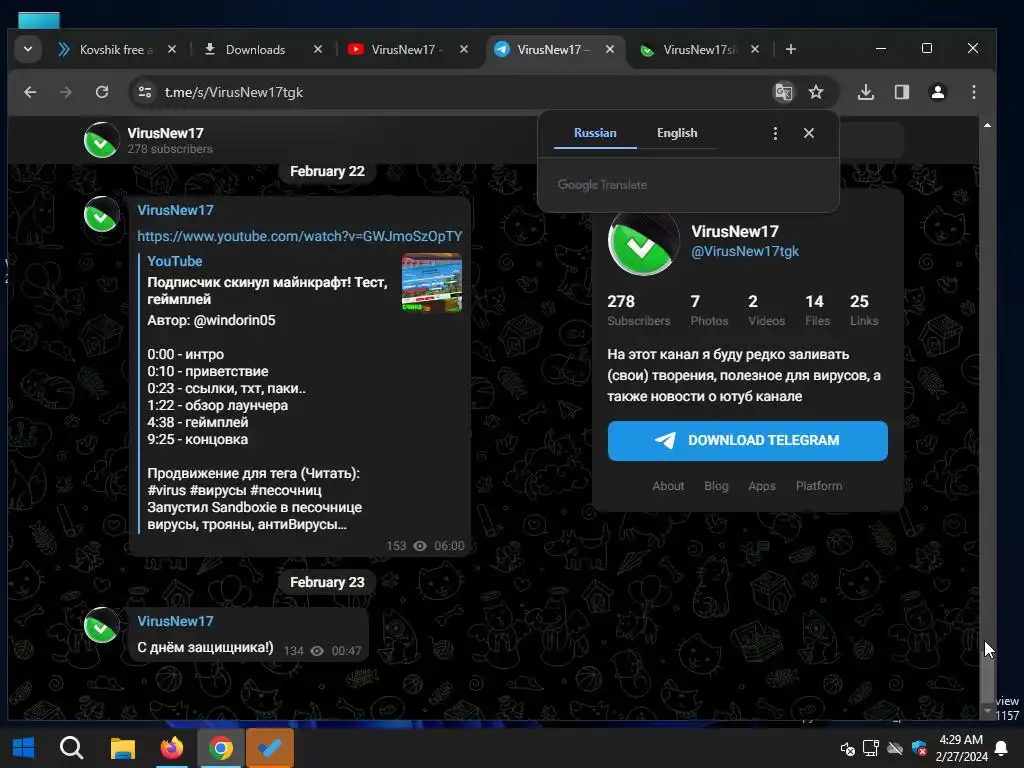The height and width of the screenshot is (768, 1024).
Task: Open the About footer link
Action: pos(668,486)
